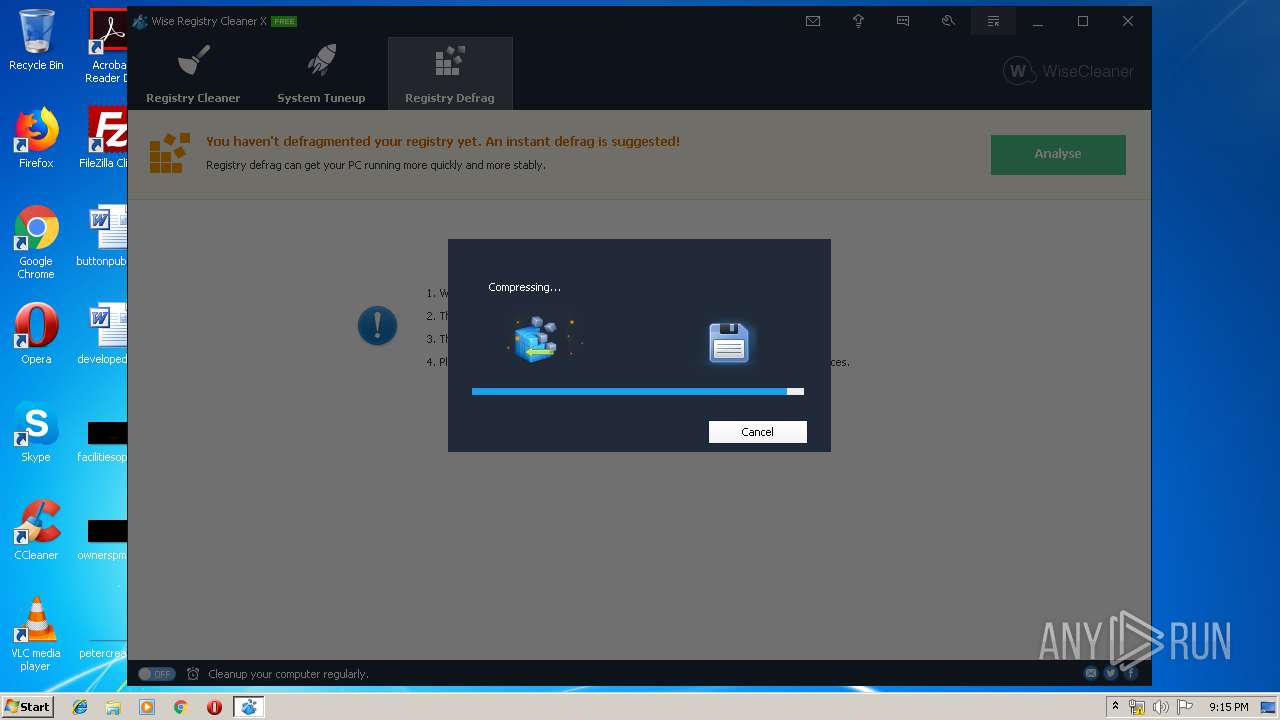Open the email feedback envelope icon
This screenshot has height=720, width=1280.
(x=813, y=21)
